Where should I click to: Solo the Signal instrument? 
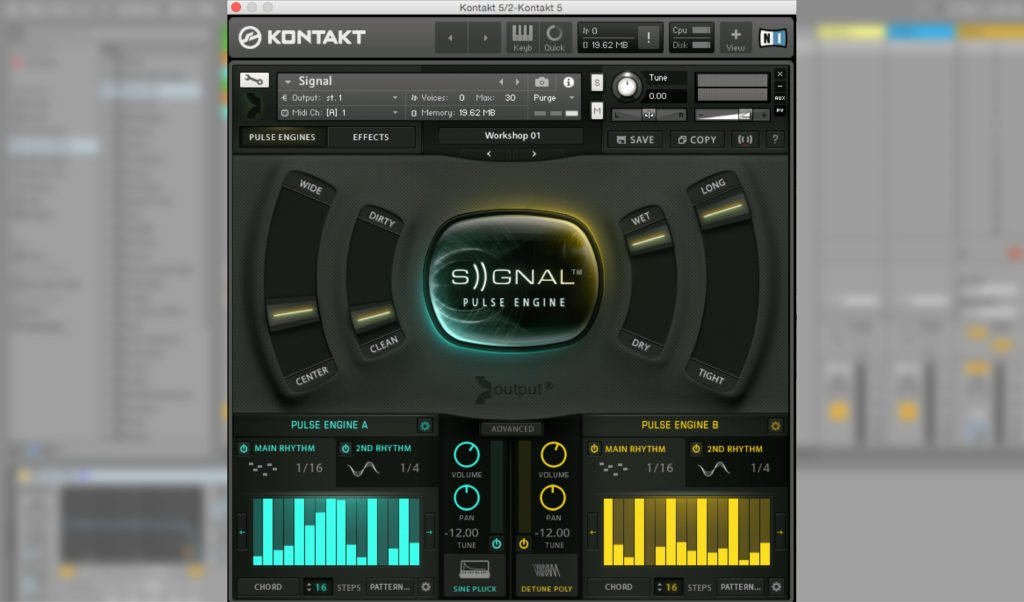click(x=597, y=82)
